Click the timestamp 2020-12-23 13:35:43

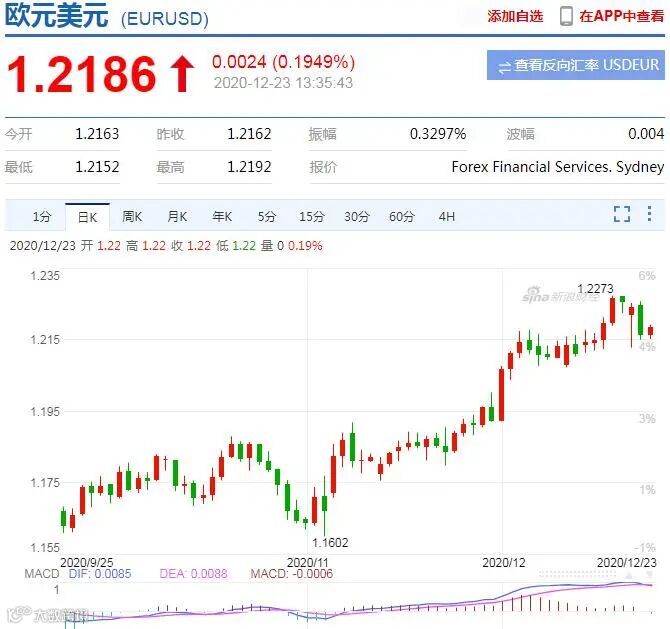tap(283, 82)
